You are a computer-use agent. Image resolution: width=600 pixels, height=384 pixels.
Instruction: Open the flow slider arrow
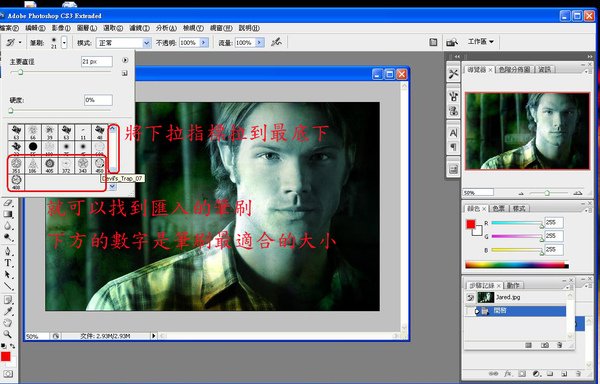(x=260, y=43)
